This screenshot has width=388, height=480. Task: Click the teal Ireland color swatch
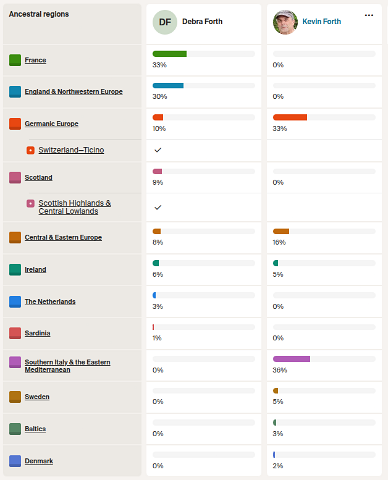15,270
